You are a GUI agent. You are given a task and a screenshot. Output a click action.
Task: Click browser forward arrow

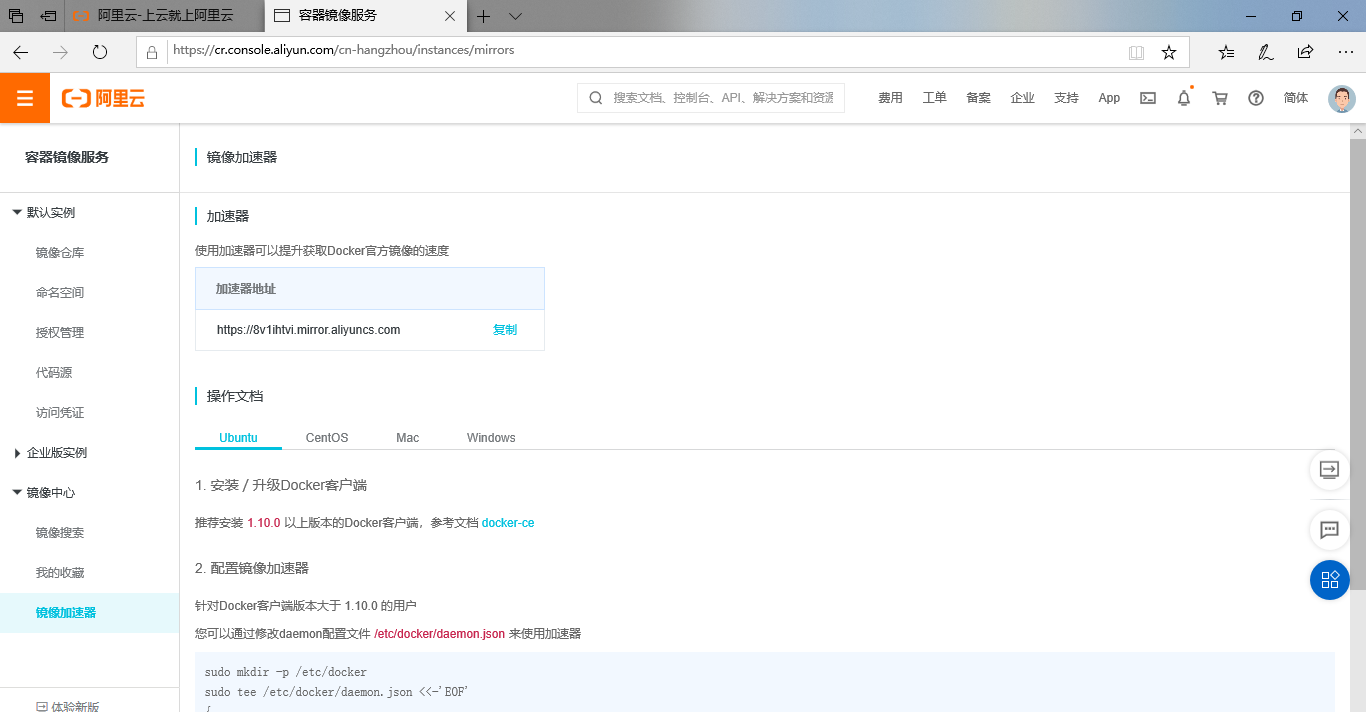coord(60,52)
